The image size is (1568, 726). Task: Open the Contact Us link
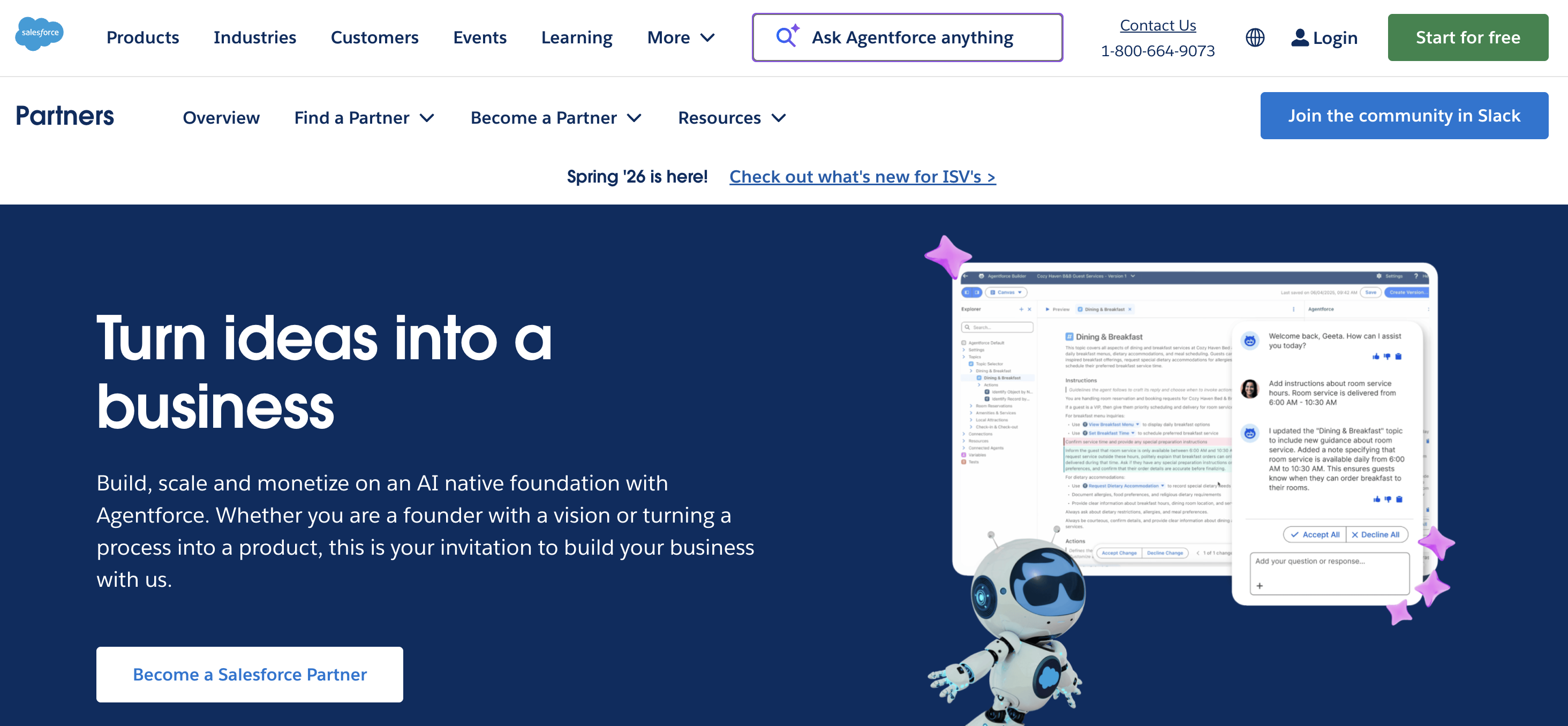tap(1157, 26)
